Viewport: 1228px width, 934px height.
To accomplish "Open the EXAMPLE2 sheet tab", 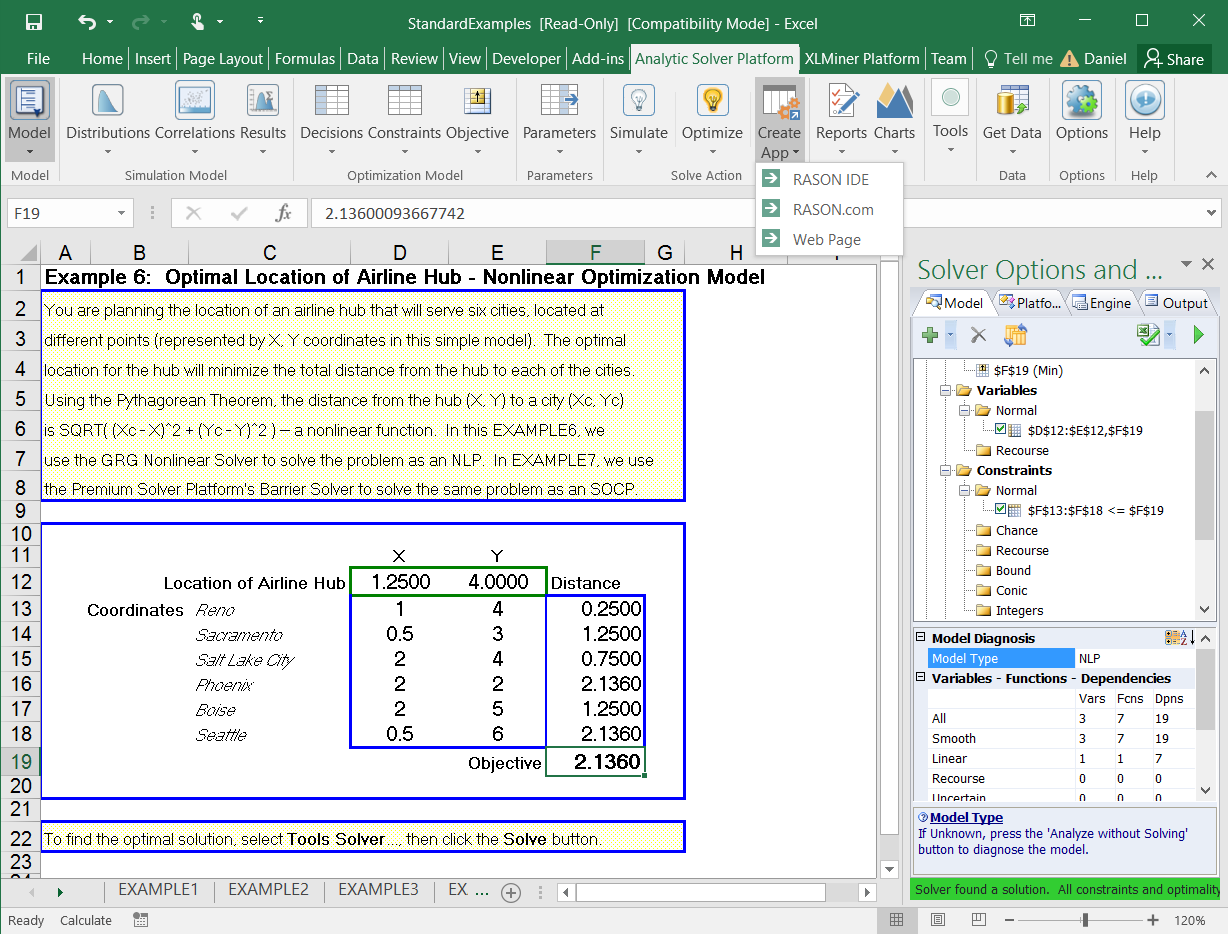I will coord(268,889).
